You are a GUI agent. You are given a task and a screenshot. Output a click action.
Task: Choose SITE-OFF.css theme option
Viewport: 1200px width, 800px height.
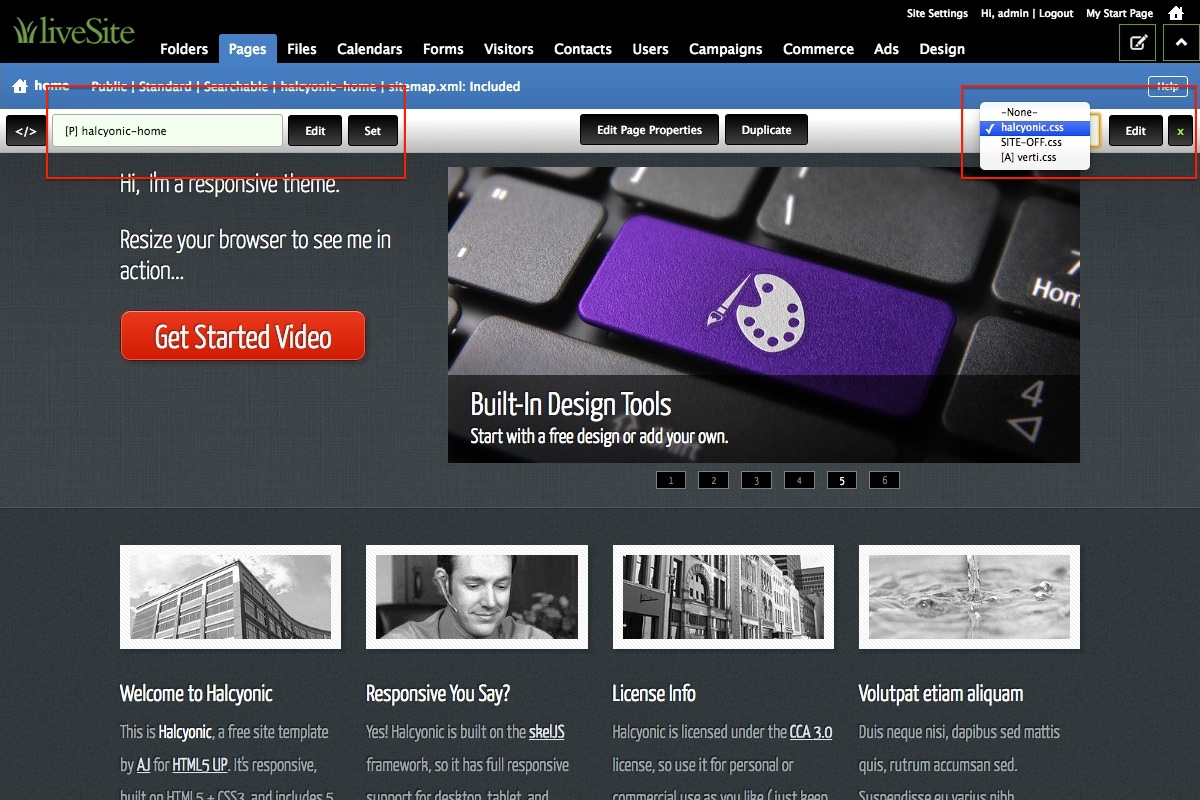[x=1034, y=143]
